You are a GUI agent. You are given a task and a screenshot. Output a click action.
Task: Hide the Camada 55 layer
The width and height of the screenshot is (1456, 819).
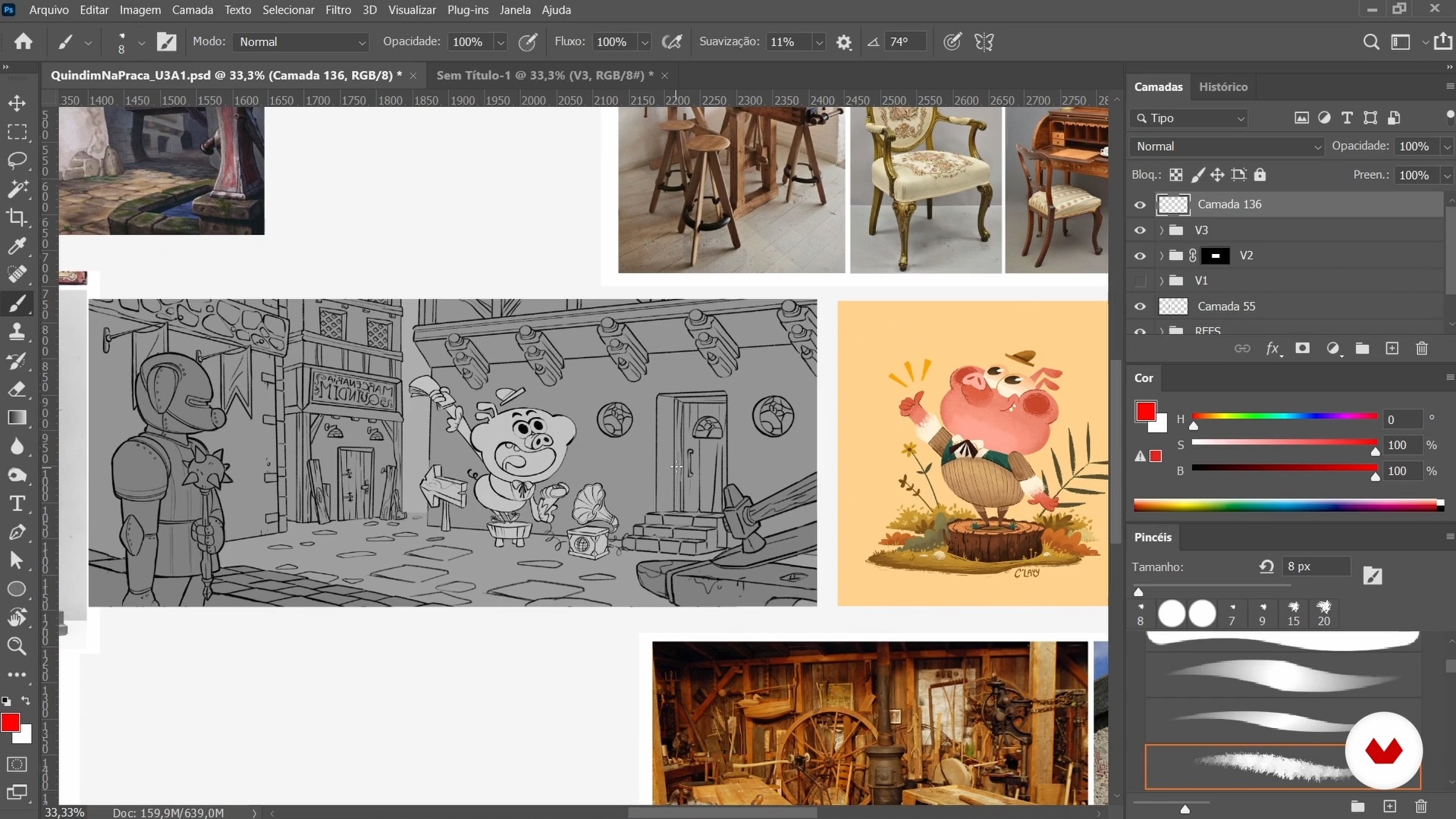tap(1140, 307)
